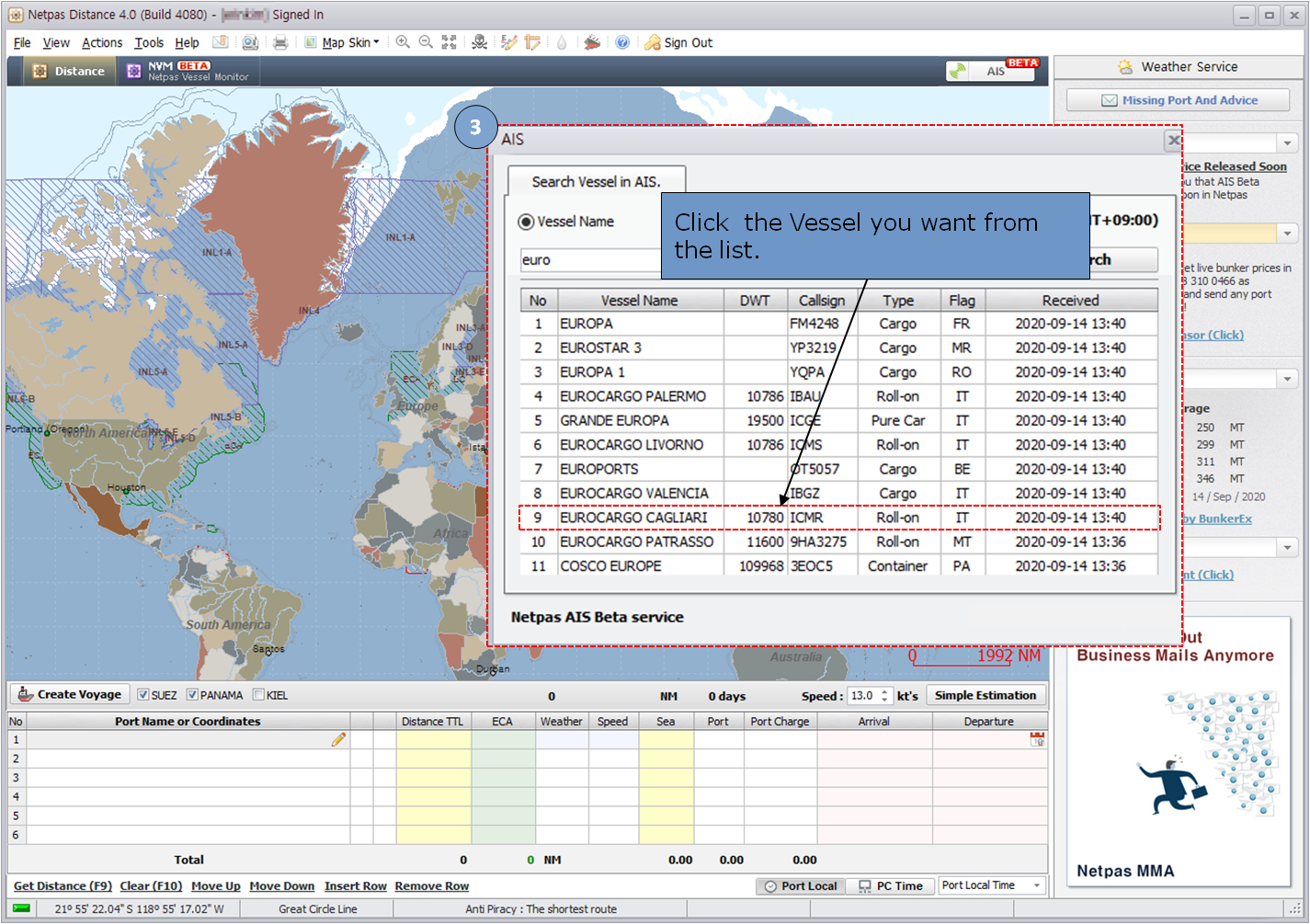
Task: Open the by BunkerEx link
Action: point(1217,519)
